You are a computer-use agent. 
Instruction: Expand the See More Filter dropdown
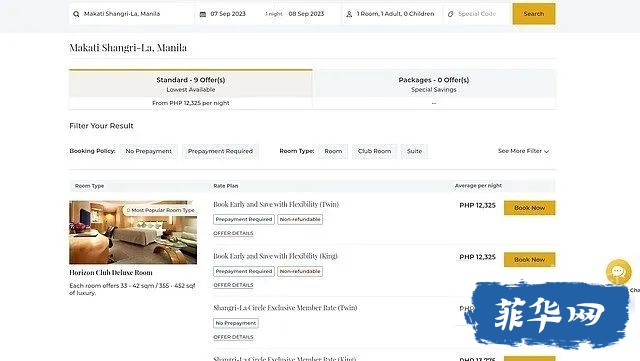click(x=523, y=151)
